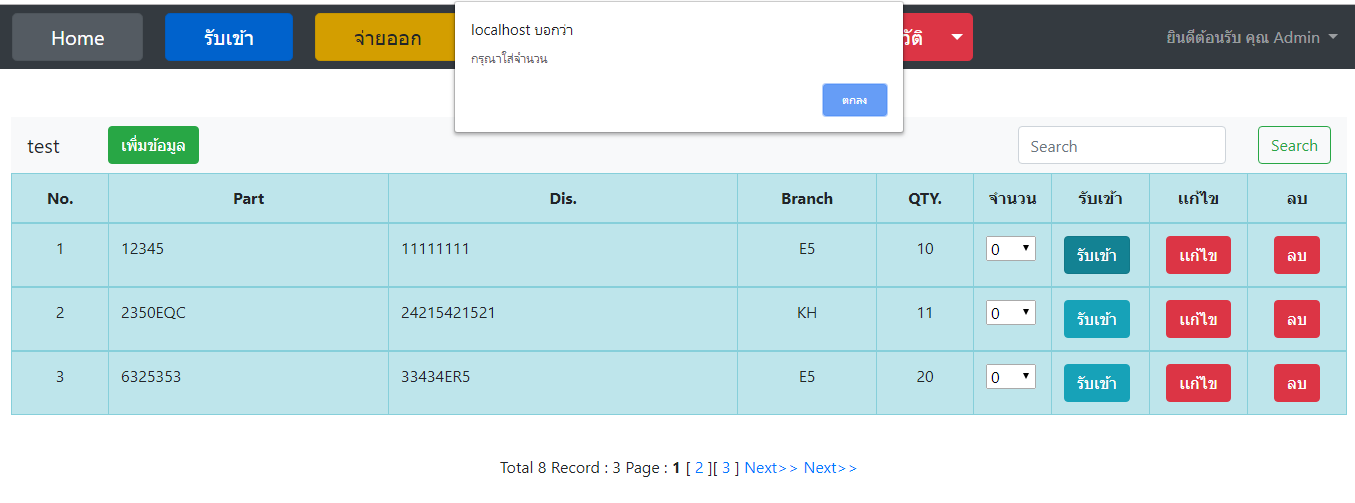
Task: Delete row 6325353 with ลบ button
Action: point(1296,383)
